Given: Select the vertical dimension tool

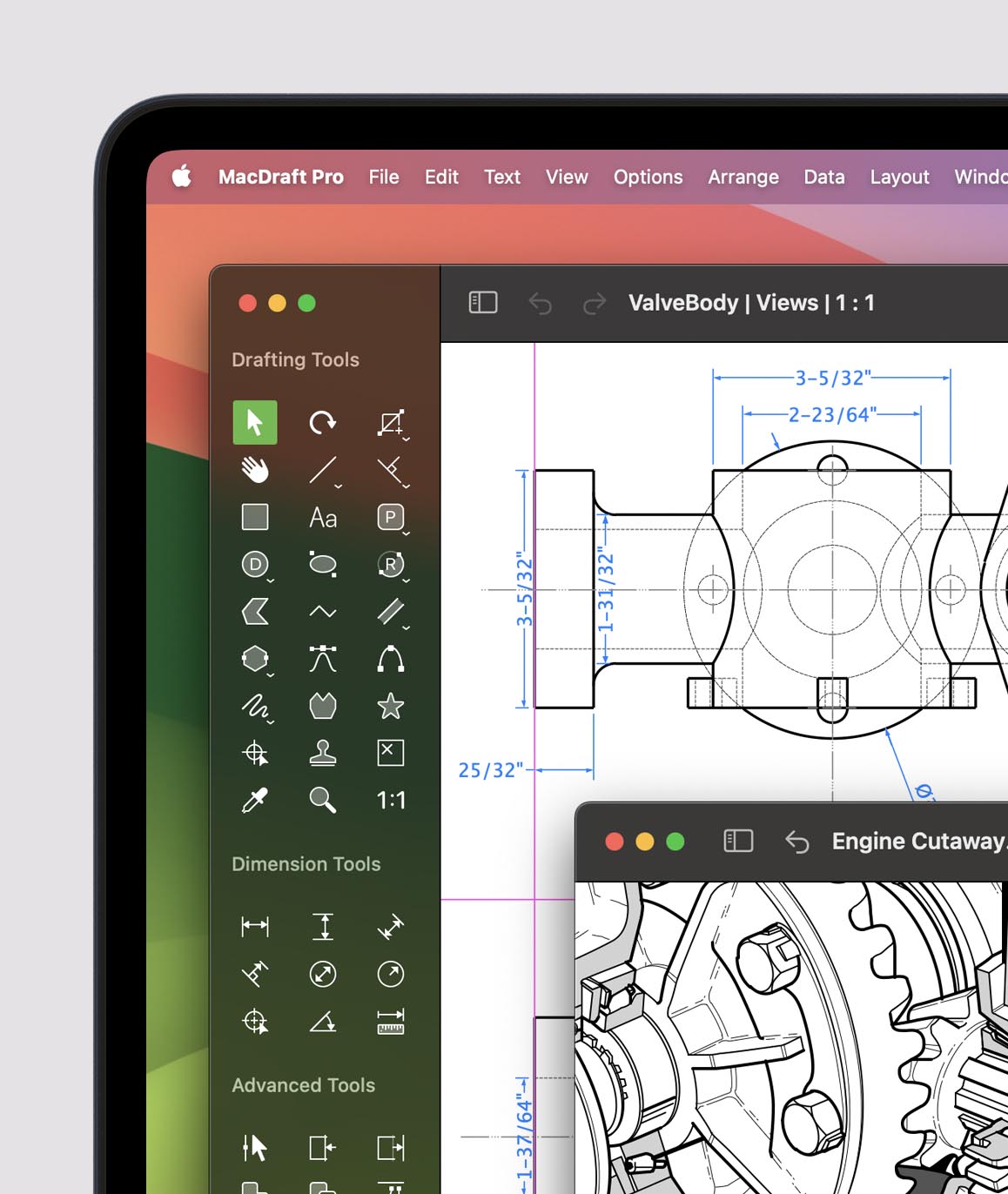Looking at the screenshot, I should [323, 926].
